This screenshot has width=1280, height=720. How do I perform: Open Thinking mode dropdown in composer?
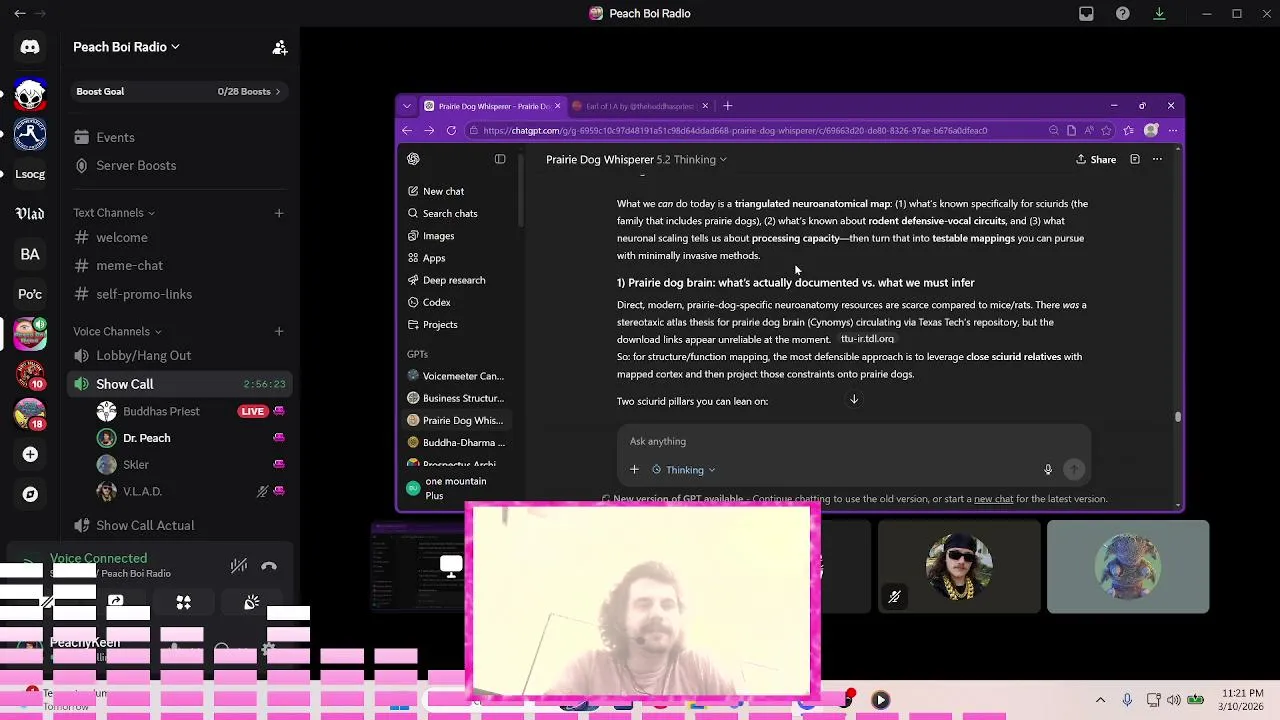(x=684, y=469)
